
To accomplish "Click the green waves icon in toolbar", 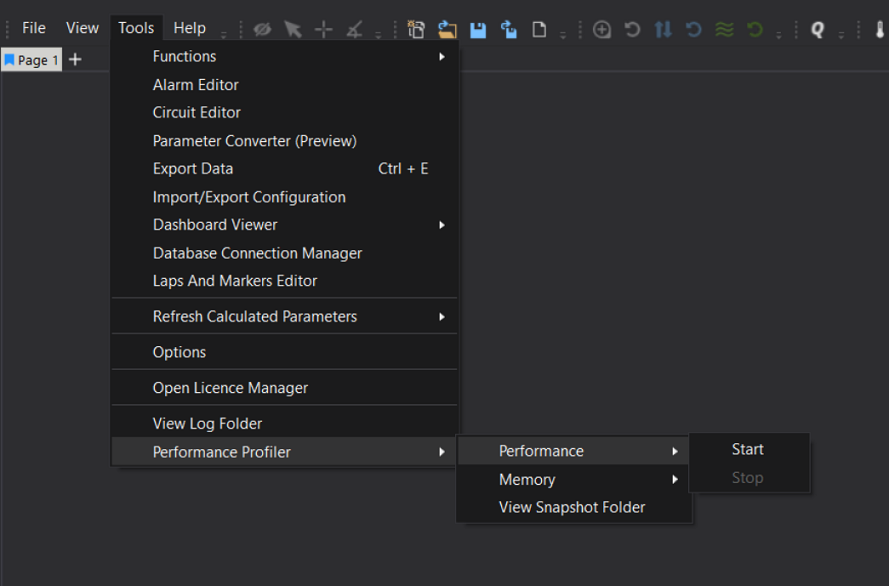I will pyautogui.click(x=724, y=29).
